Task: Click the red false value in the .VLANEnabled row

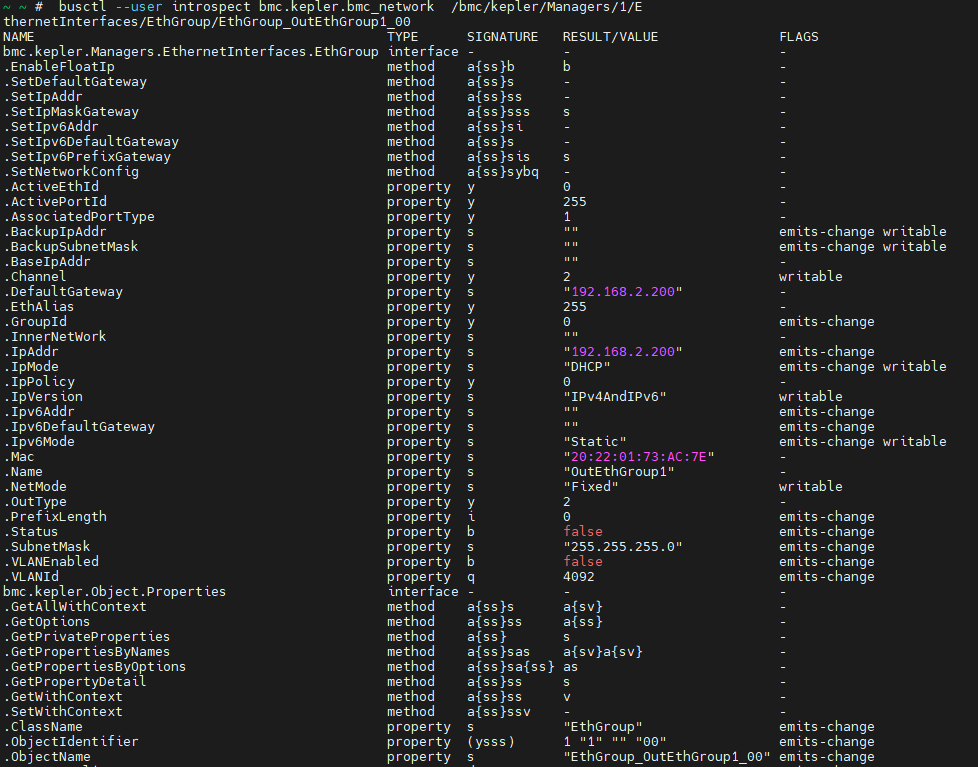Action: click(x=583, y=562)
